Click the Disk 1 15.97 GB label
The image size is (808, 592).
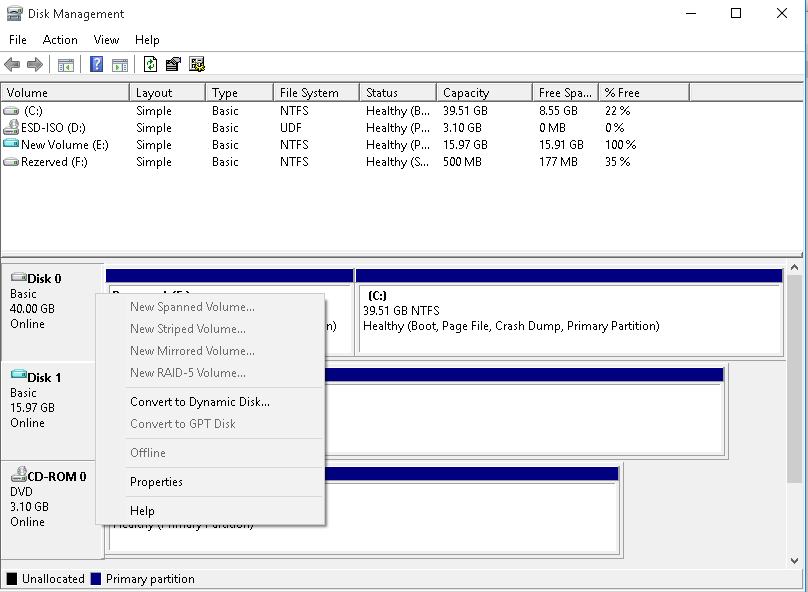[x=32, y=408]
